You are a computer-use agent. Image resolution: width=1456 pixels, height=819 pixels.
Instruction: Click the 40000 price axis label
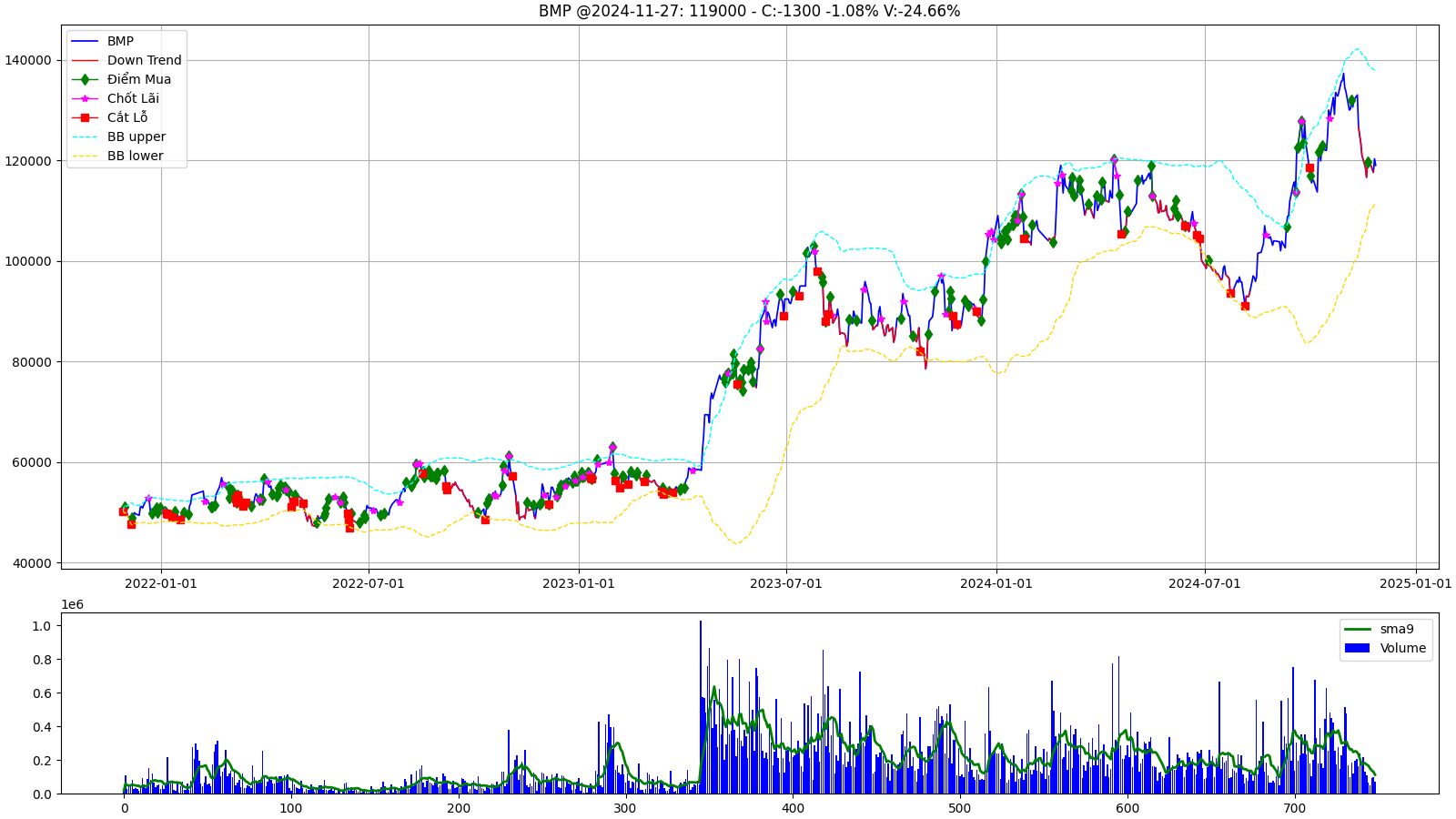33,563
